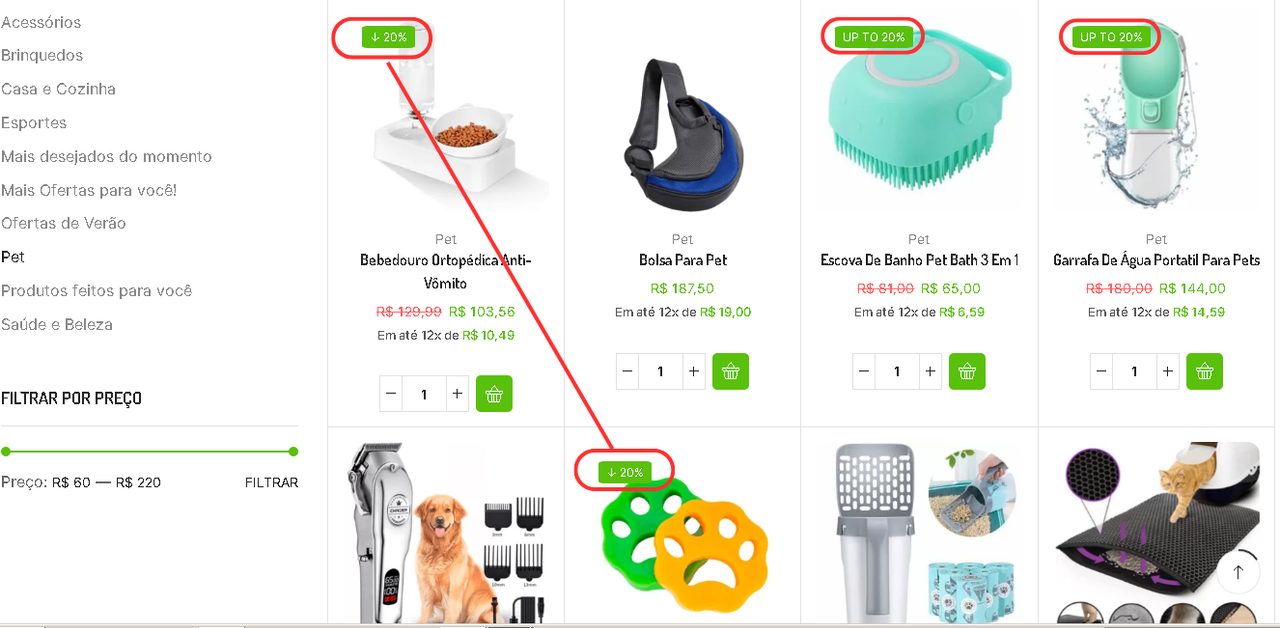Viewport: 1280px width, 628px height.
Task: Increase quantity for Bebedouro Ortopédica
Action: [x=457, y=394]
